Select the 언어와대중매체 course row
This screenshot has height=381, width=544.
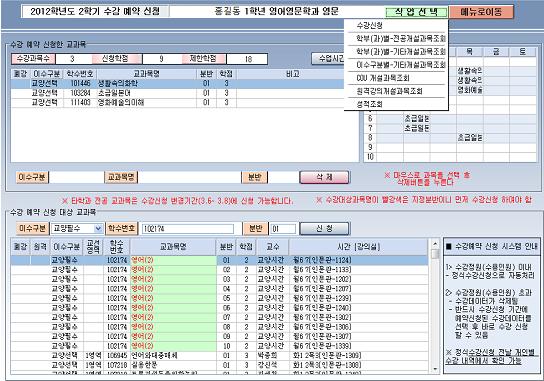pos(220,355)
